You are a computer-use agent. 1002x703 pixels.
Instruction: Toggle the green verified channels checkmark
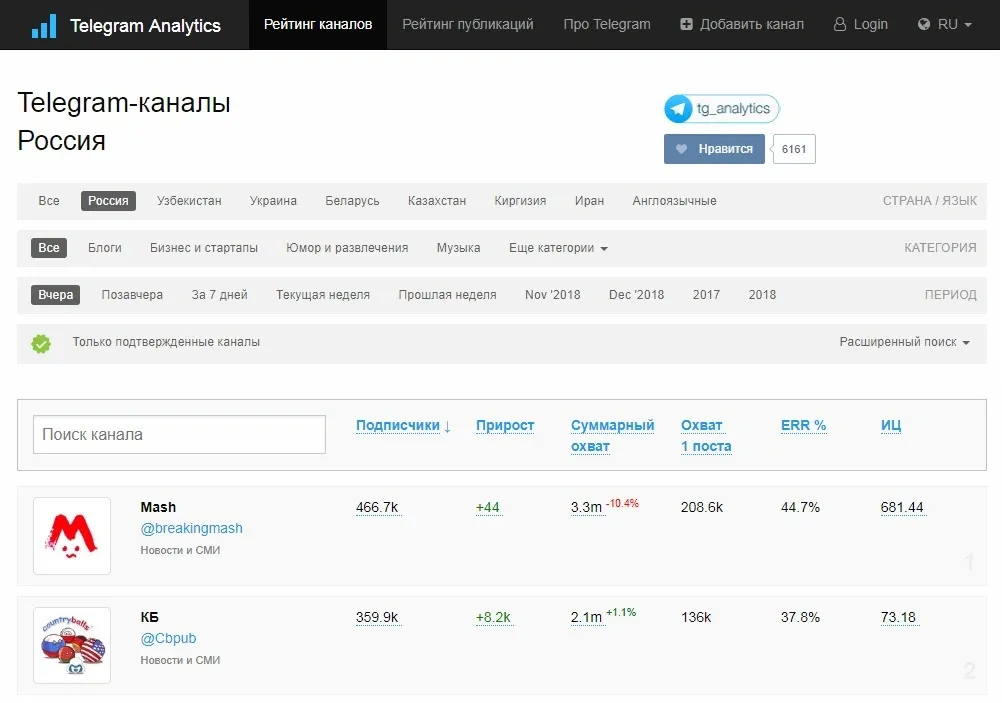pos(41,344)
